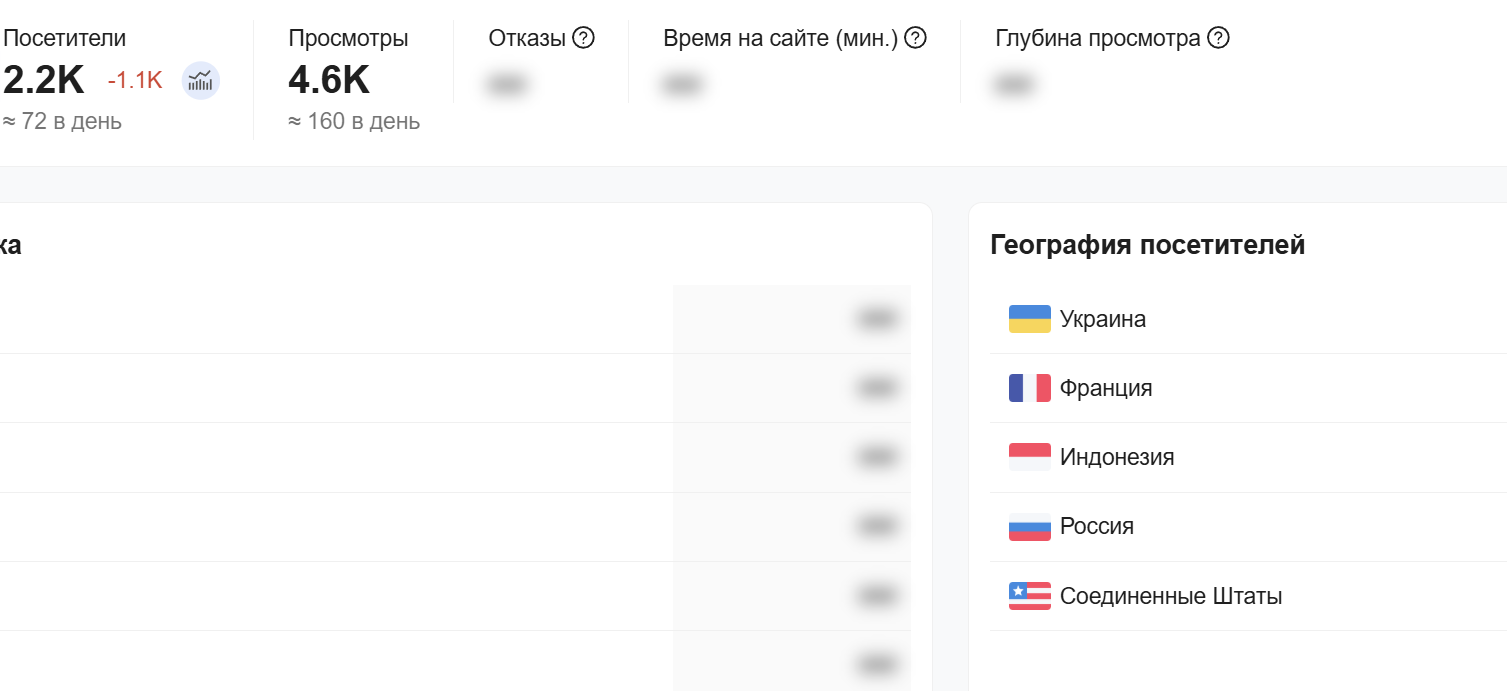Screen dimensions: 1507x691
Task: Click the France flag icon
Action: tap(1029, 387)
